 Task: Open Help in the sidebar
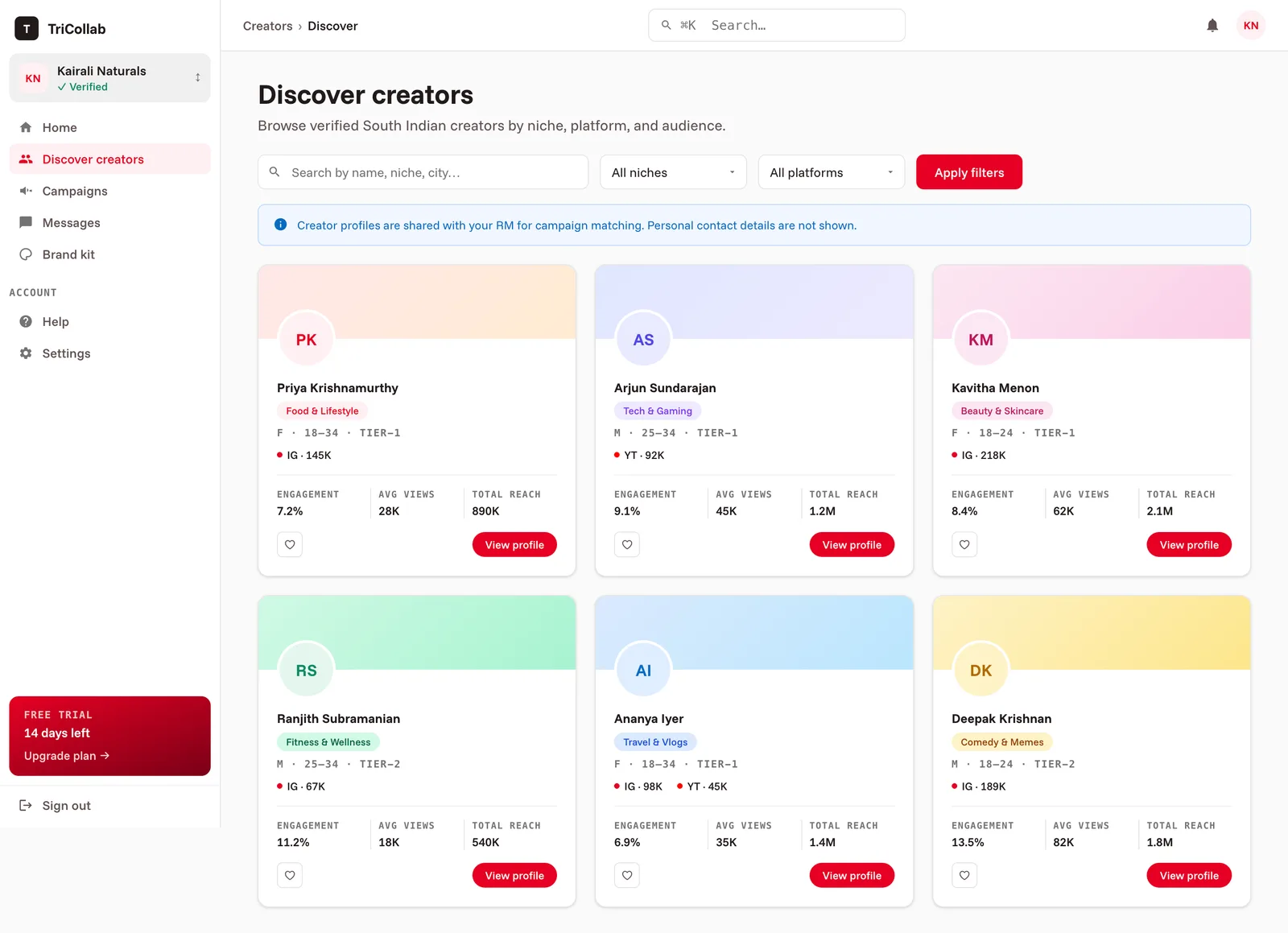tap(109, 322)
